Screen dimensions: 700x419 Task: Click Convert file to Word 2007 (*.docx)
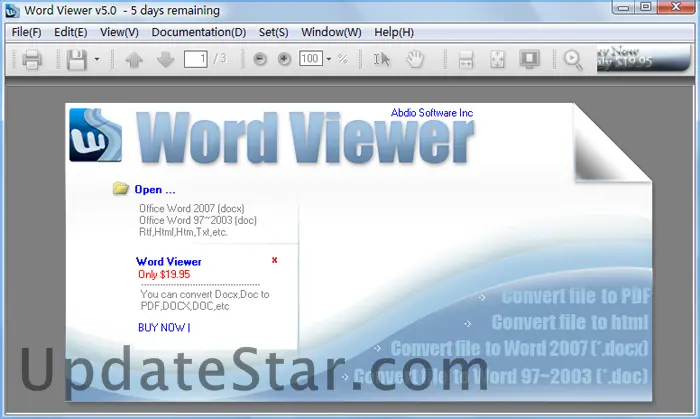click(x=519, y=348)
